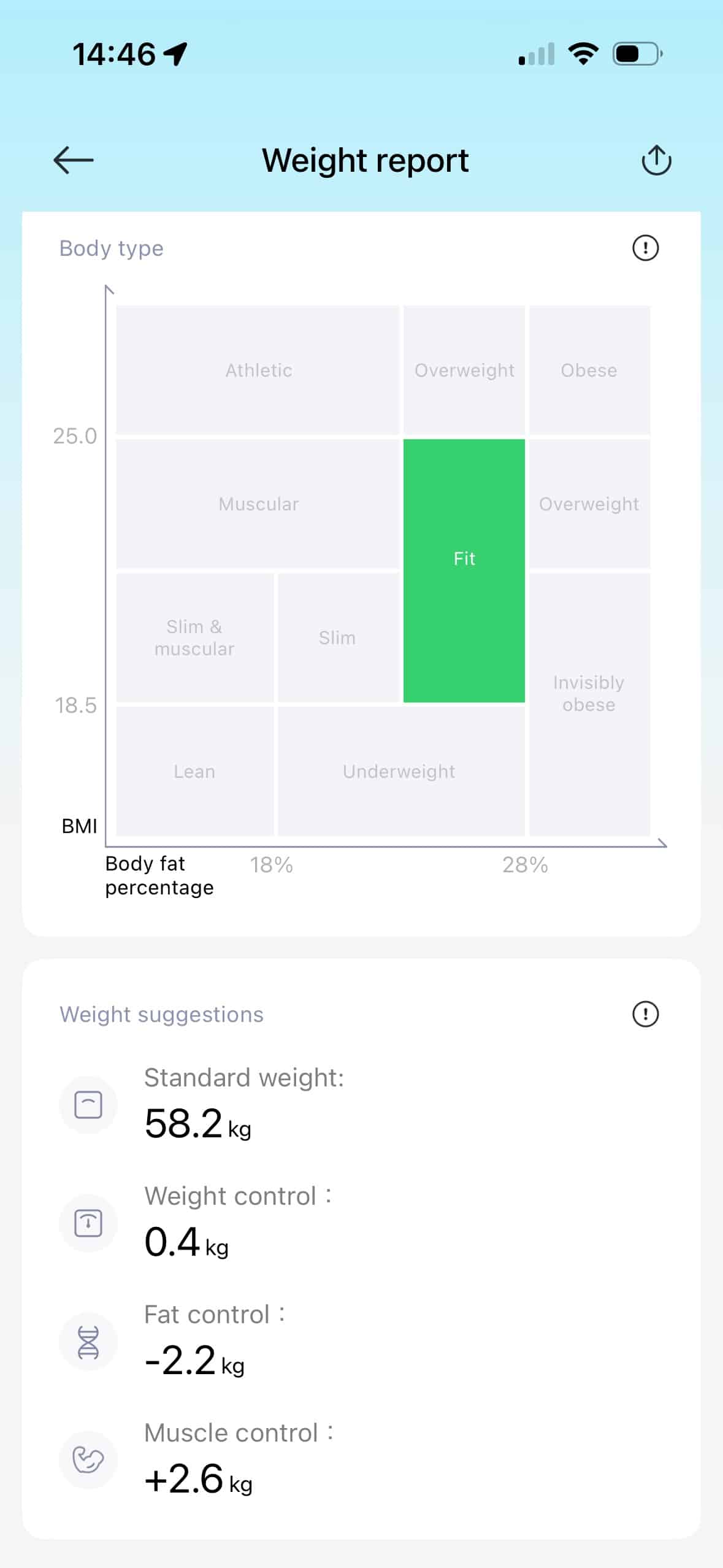Tap the battery indicator in status bar

[637, 54]
